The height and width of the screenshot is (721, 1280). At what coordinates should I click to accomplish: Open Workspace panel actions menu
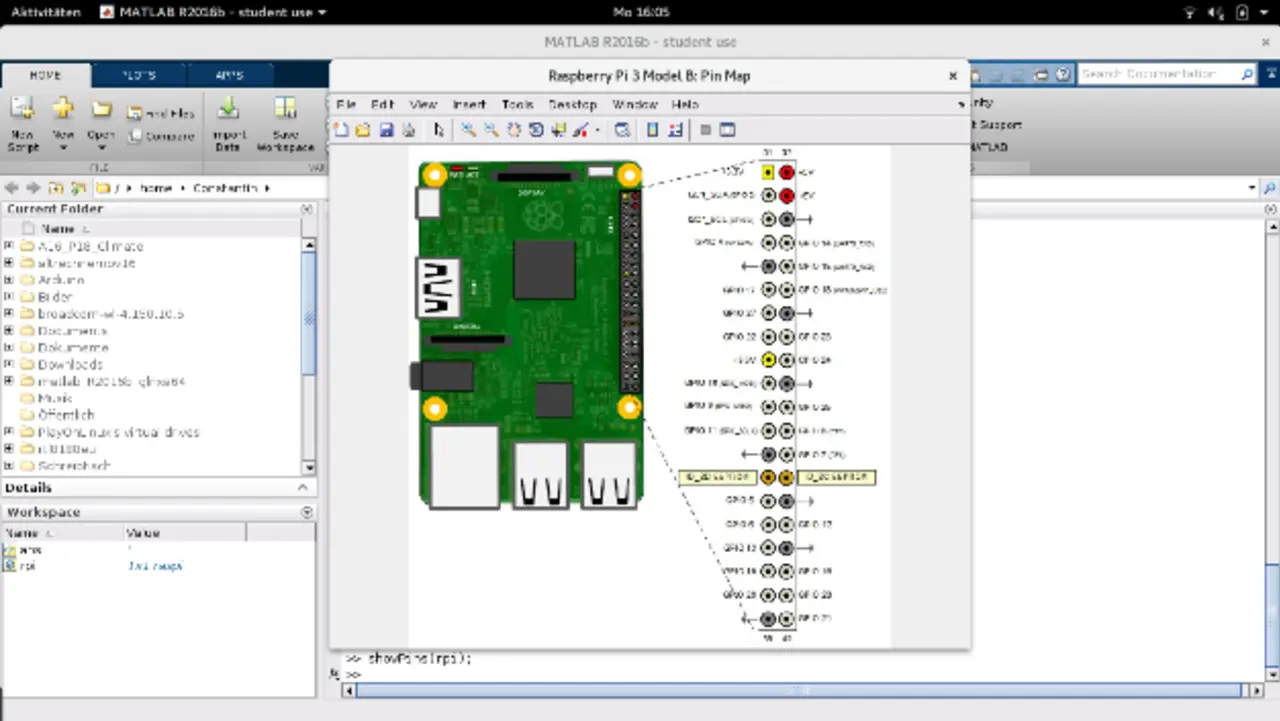(x=307, y=512)
